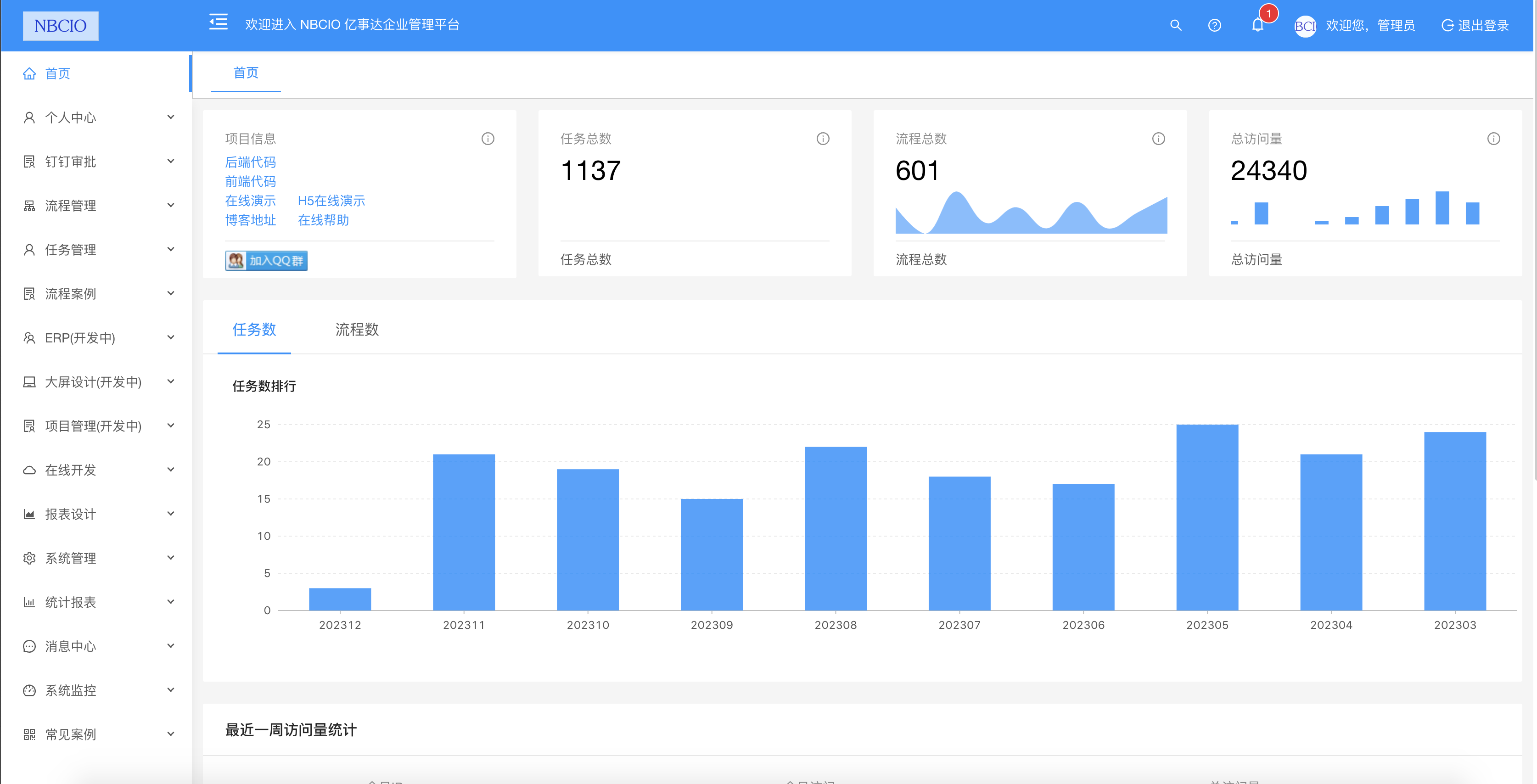This screenshot has height=784, width=1537.
Task: Click the 202305 bar in task chart
Action: coord(1207,517)
